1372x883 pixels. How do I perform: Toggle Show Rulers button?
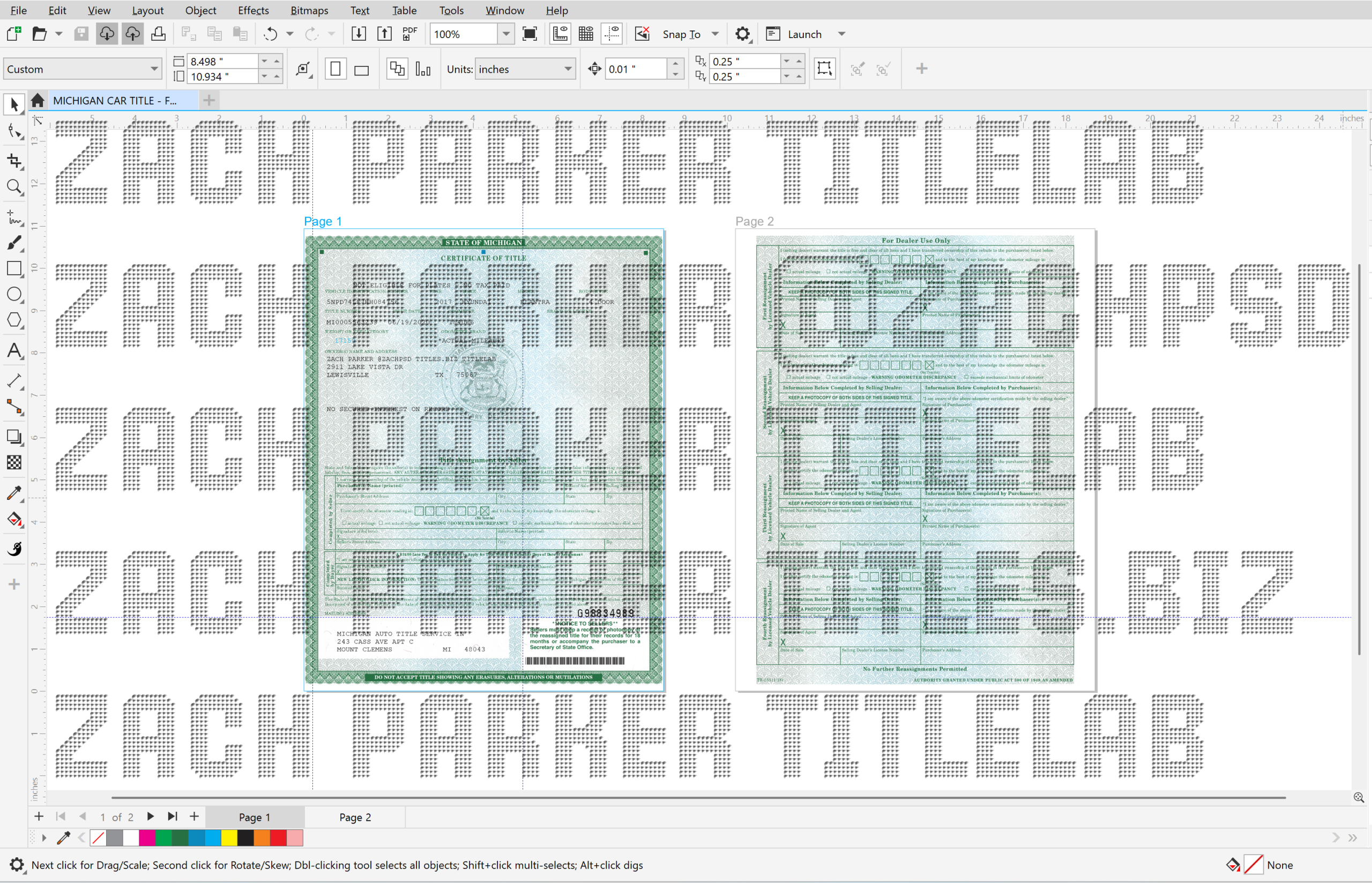560,34
